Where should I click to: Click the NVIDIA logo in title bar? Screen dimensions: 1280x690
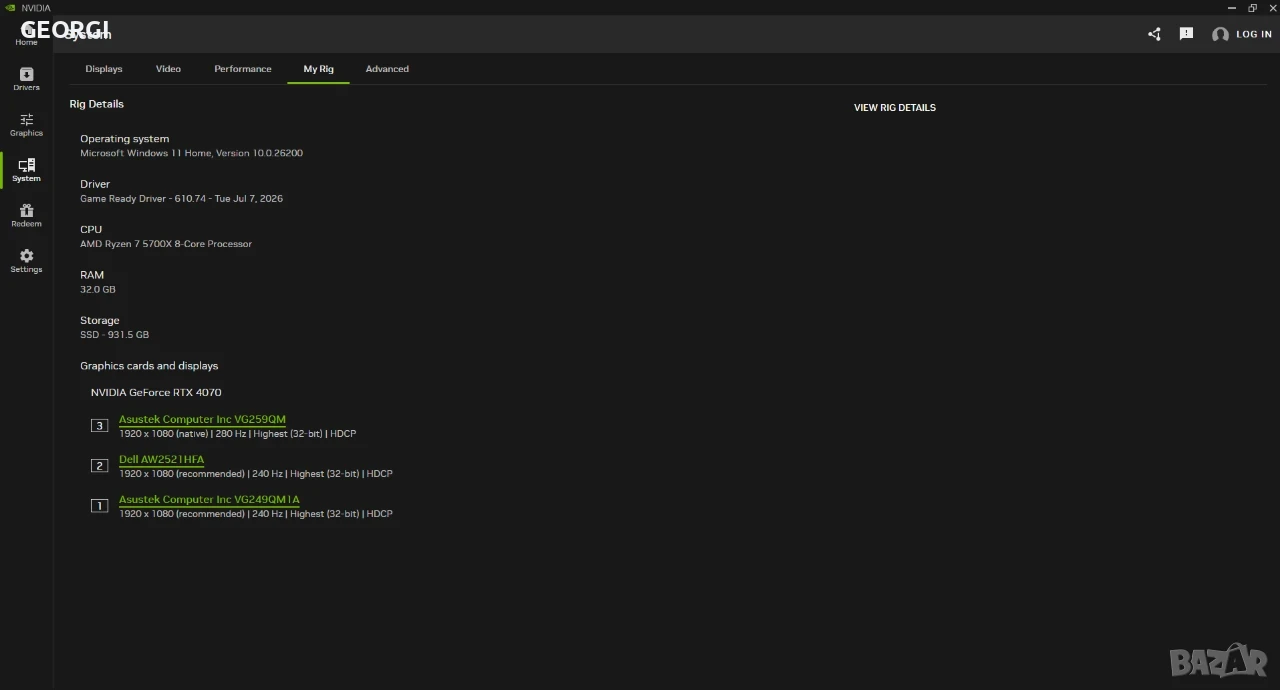10,8
